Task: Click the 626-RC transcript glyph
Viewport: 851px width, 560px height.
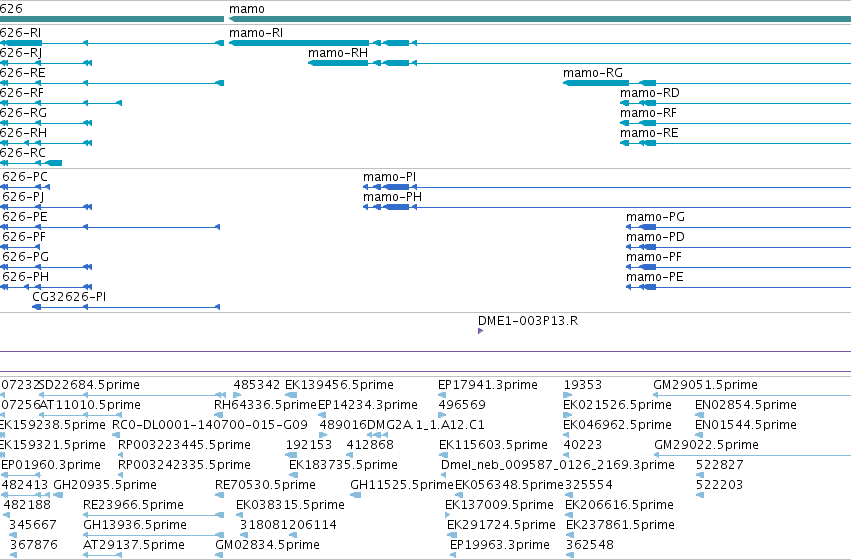Action: [31, 163]
